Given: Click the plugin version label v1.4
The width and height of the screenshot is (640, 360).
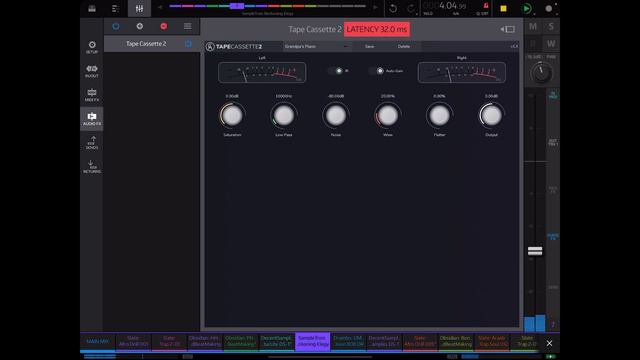Looking at the screenshot, I should tap(514, 47).
